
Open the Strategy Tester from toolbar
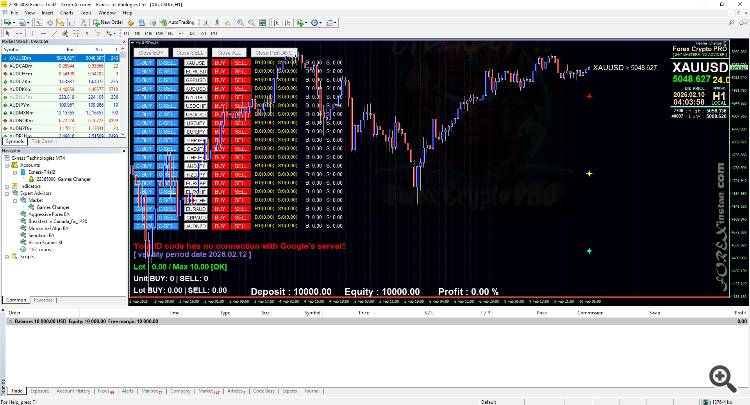[83, 22]
